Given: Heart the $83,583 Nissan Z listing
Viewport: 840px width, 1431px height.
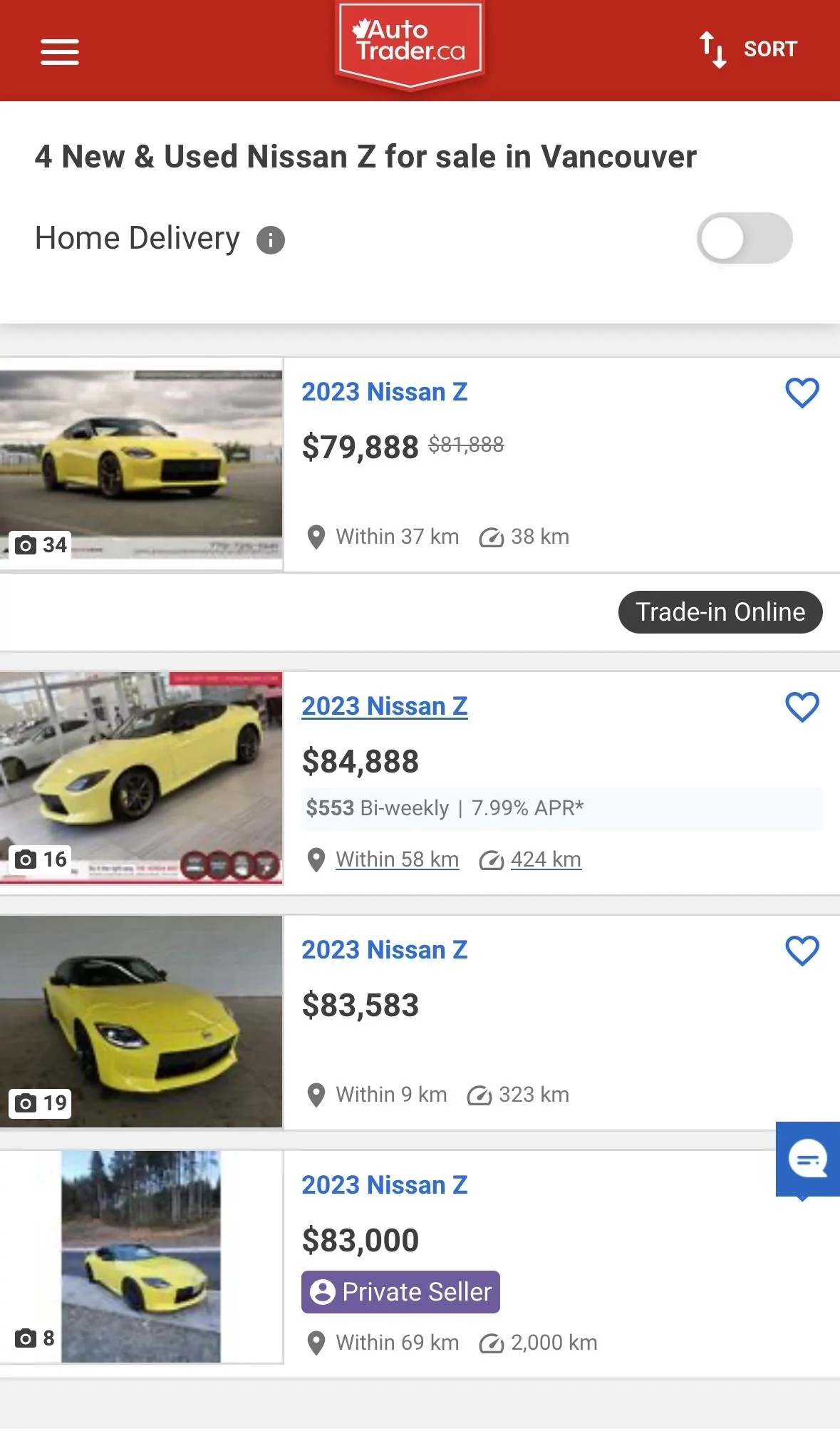Looking at the screenshot, I should [x=802, y=951].
